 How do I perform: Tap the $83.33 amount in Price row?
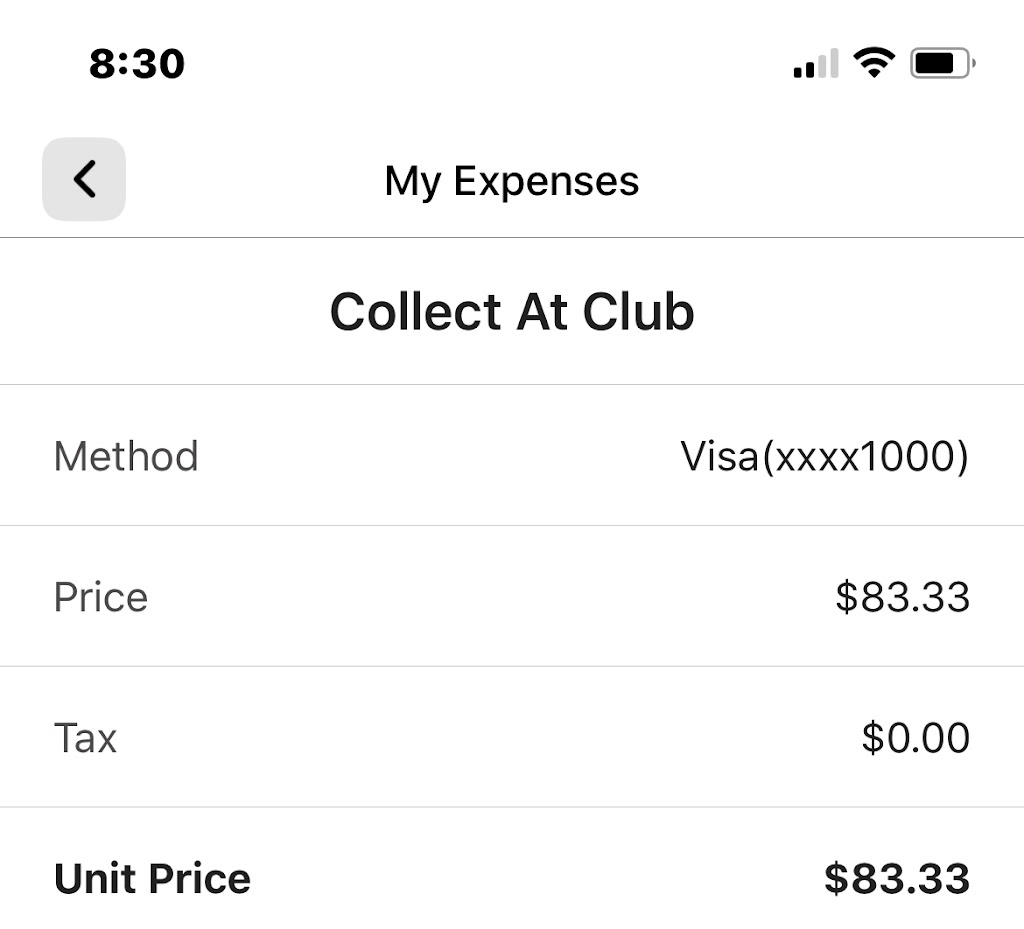click(902, 597)
